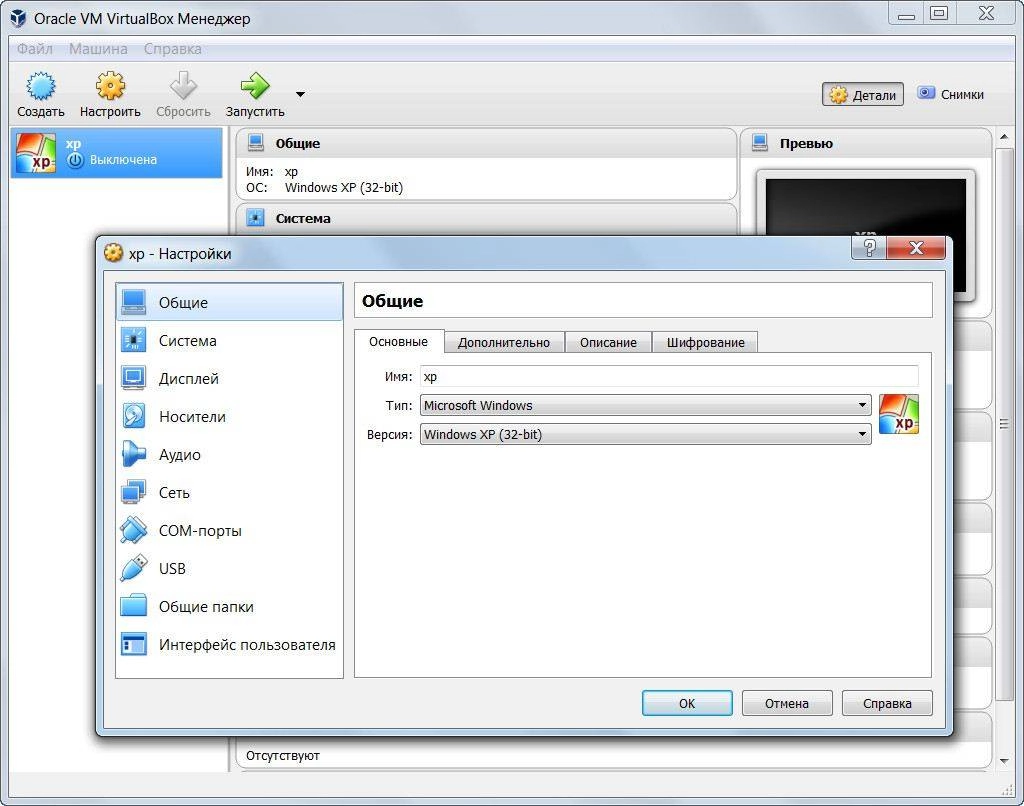Click the Превью section header
Viewport: 1024px width, 806px height.
coord(866,143)
